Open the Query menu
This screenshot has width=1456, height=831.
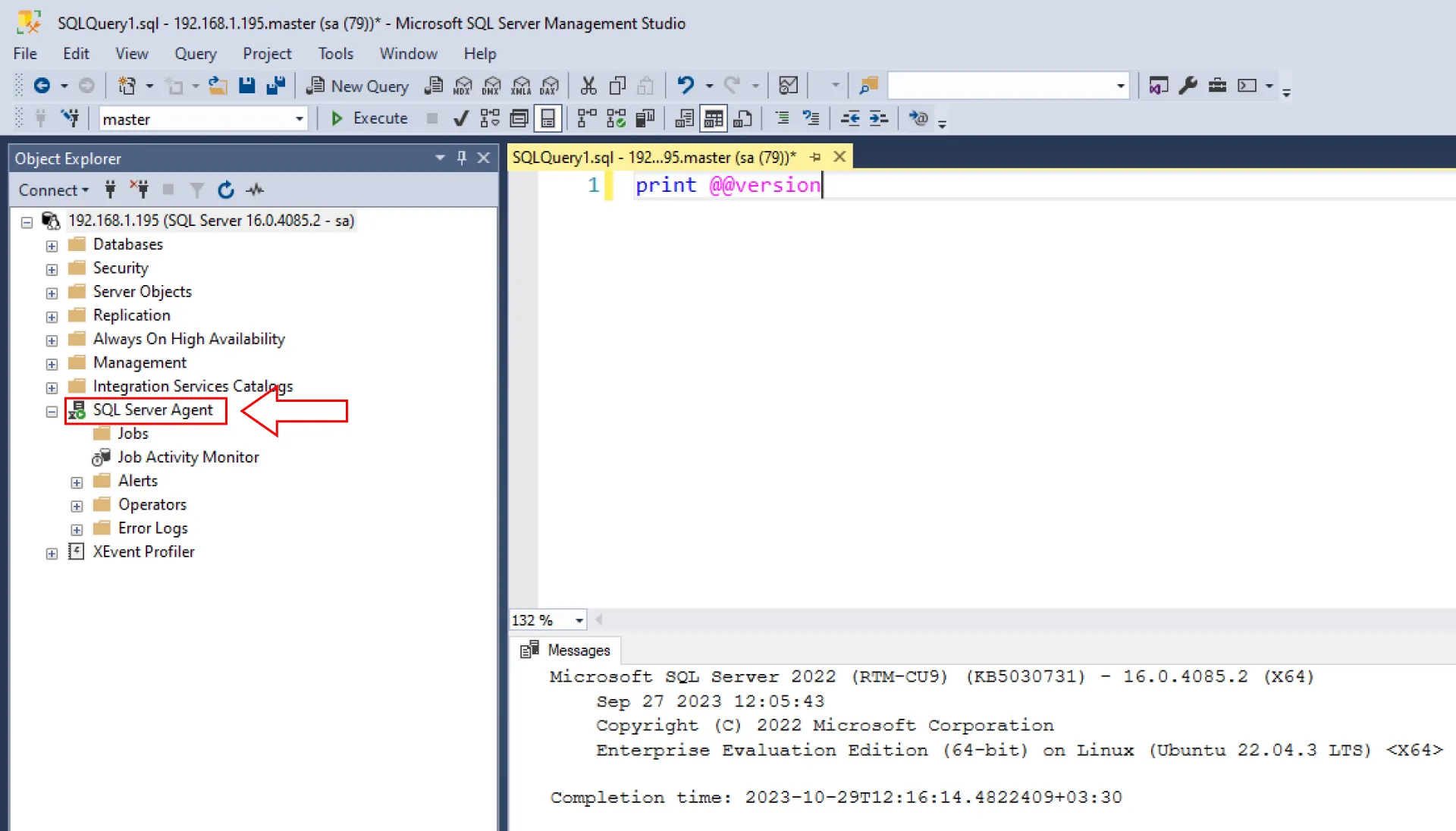[x=196, y=53]
